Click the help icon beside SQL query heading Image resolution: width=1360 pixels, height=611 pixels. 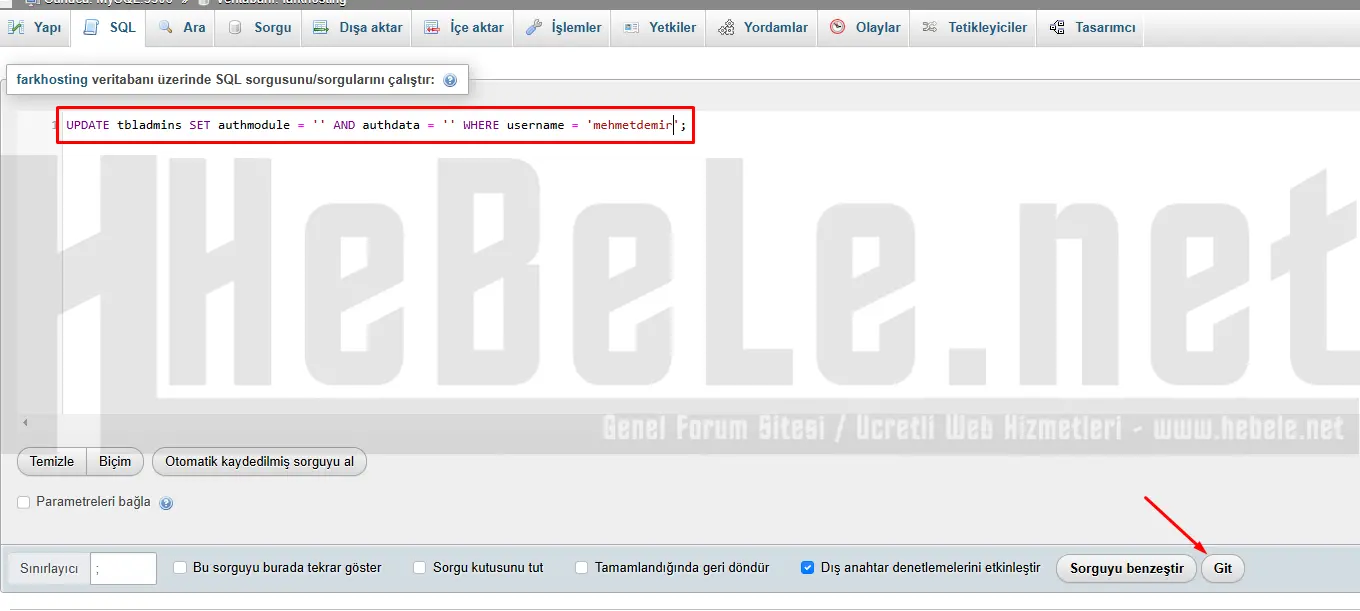pyautogui.click(x=450, y=80)
